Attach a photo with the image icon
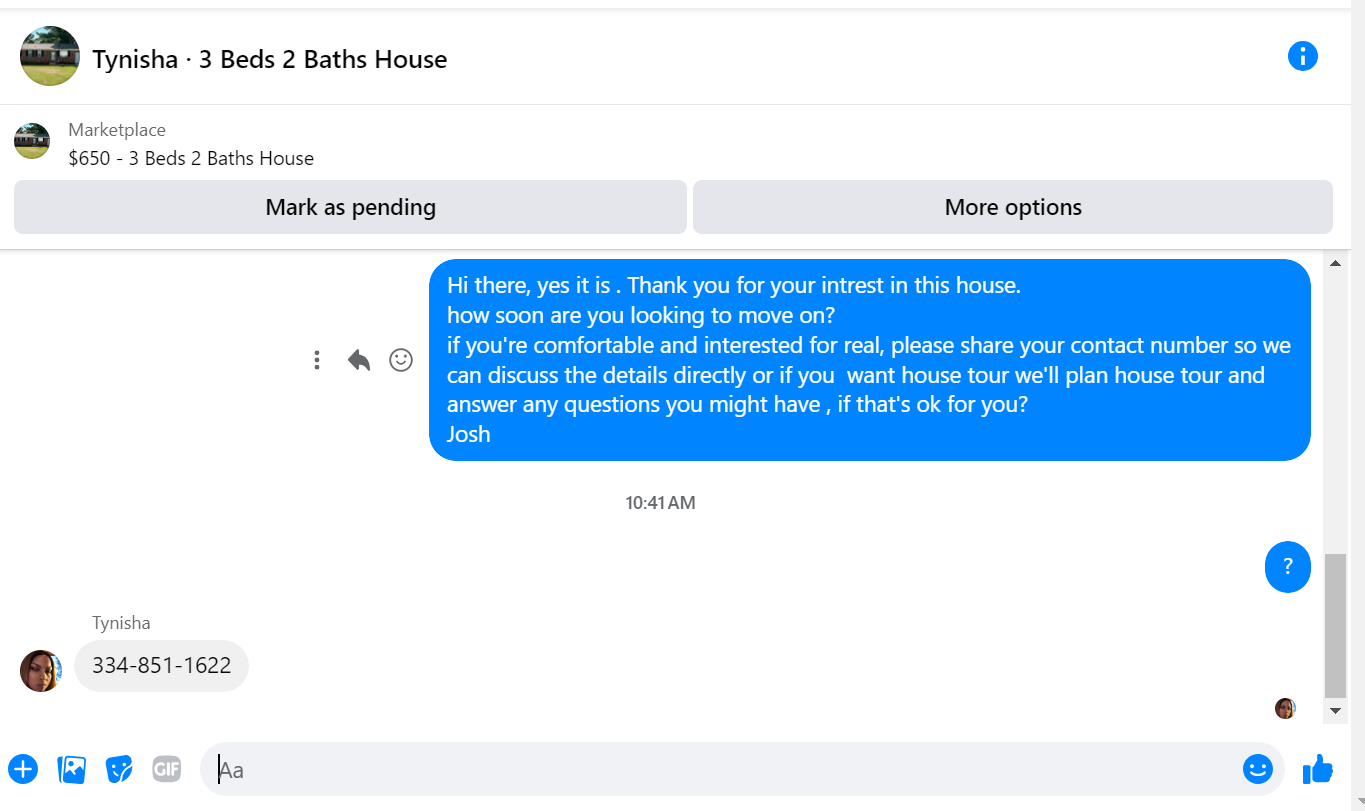The image size is (1365, 811). (x=72, y=769)
